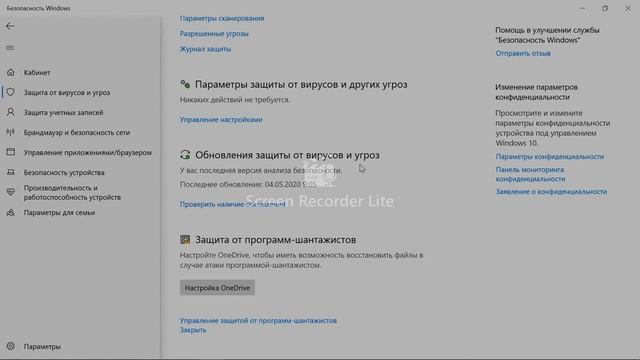Click heading Обновления защиты от вирусов и угроз
640x360 pixels.
pos(287,155)
